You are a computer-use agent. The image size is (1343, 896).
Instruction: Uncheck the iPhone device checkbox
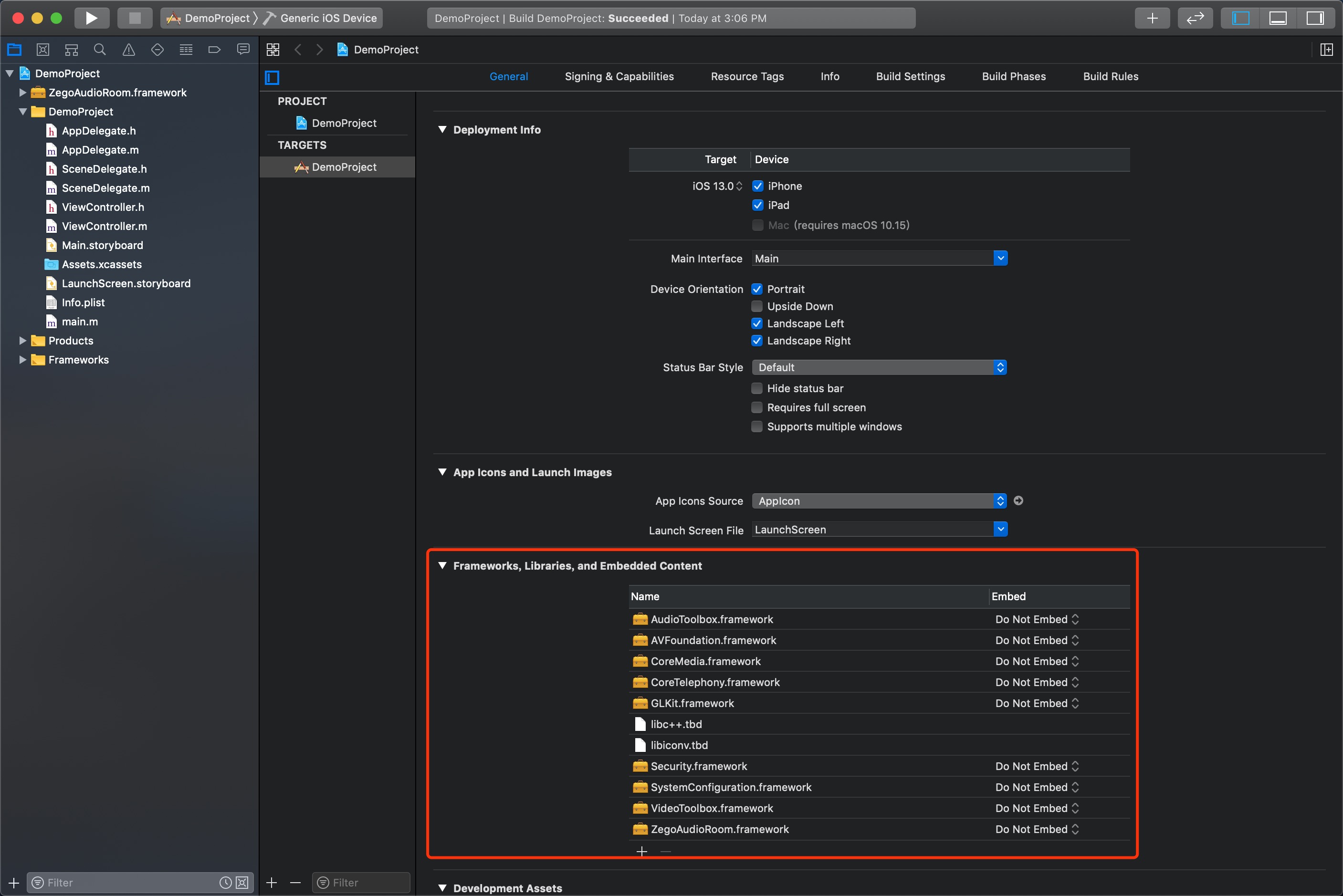click(x=758, y=186)
